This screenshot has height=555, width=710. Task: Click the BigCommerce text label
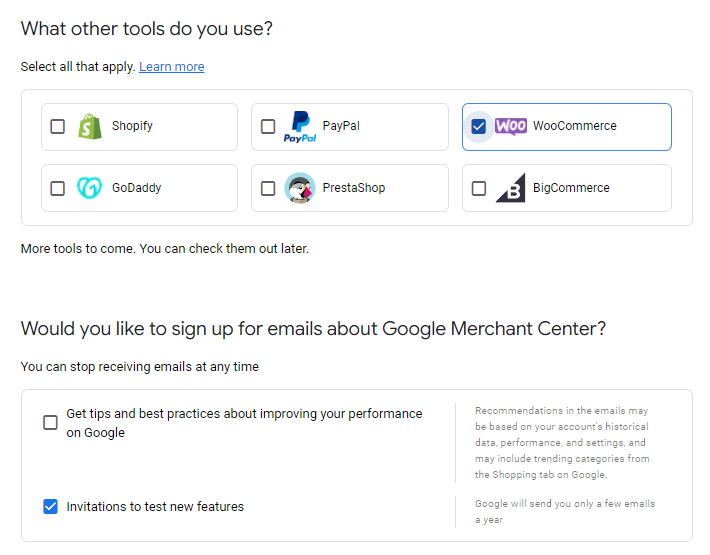[x=571, y=187]
